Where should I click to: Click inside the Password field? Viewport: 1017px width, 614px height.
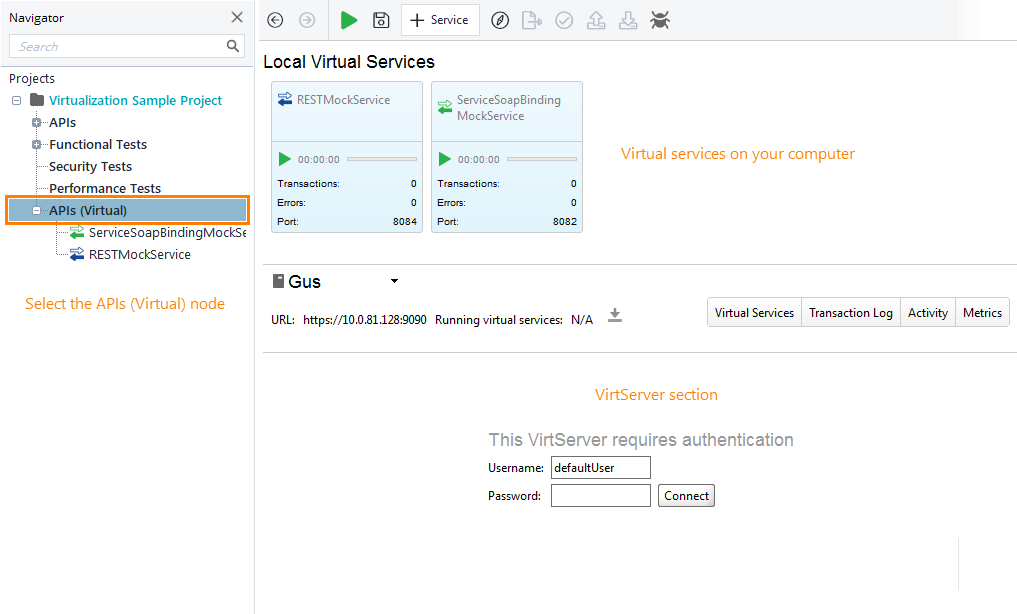point(600,495)
